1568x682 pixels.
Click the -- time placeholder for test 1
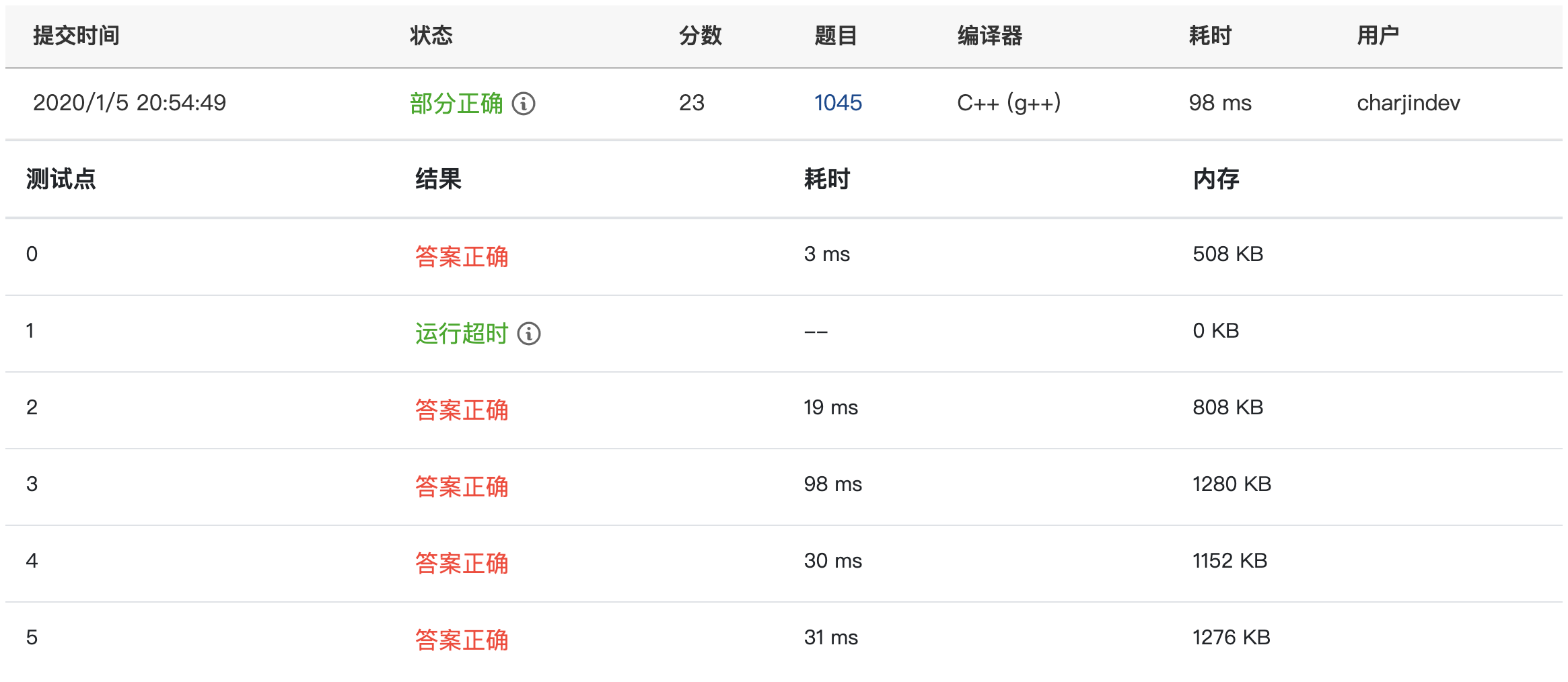pyautogui.click(x=816, y=332)
